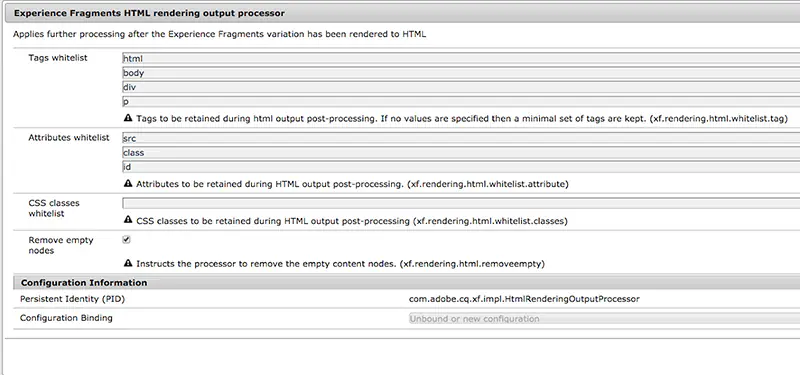Click warning icon beside CSS classes description
This screenshot has width=800, height=375.
128,220
